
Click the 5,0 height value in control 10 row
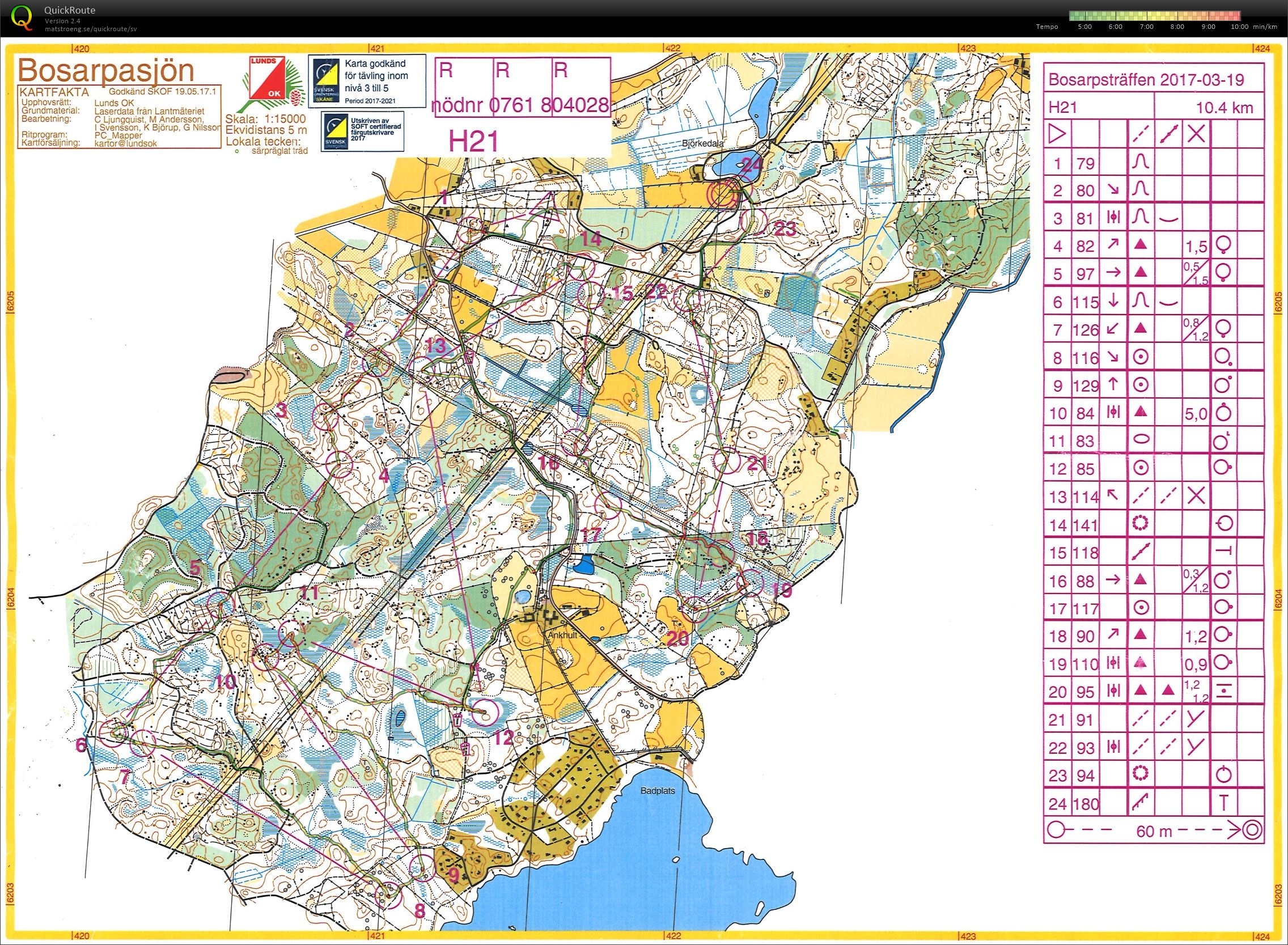click(x=1196, y=413)
